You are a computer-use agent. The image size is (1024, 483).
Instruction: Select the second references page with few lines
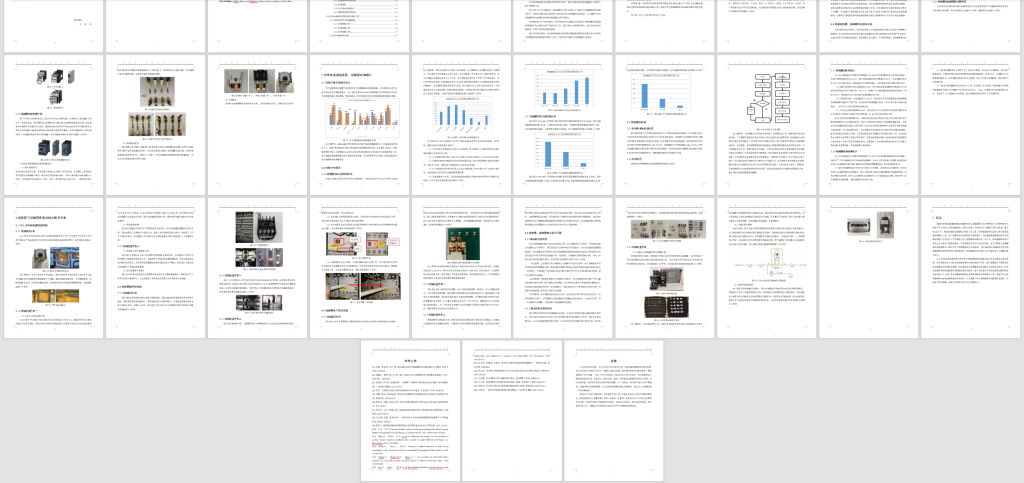click(511, 410)
